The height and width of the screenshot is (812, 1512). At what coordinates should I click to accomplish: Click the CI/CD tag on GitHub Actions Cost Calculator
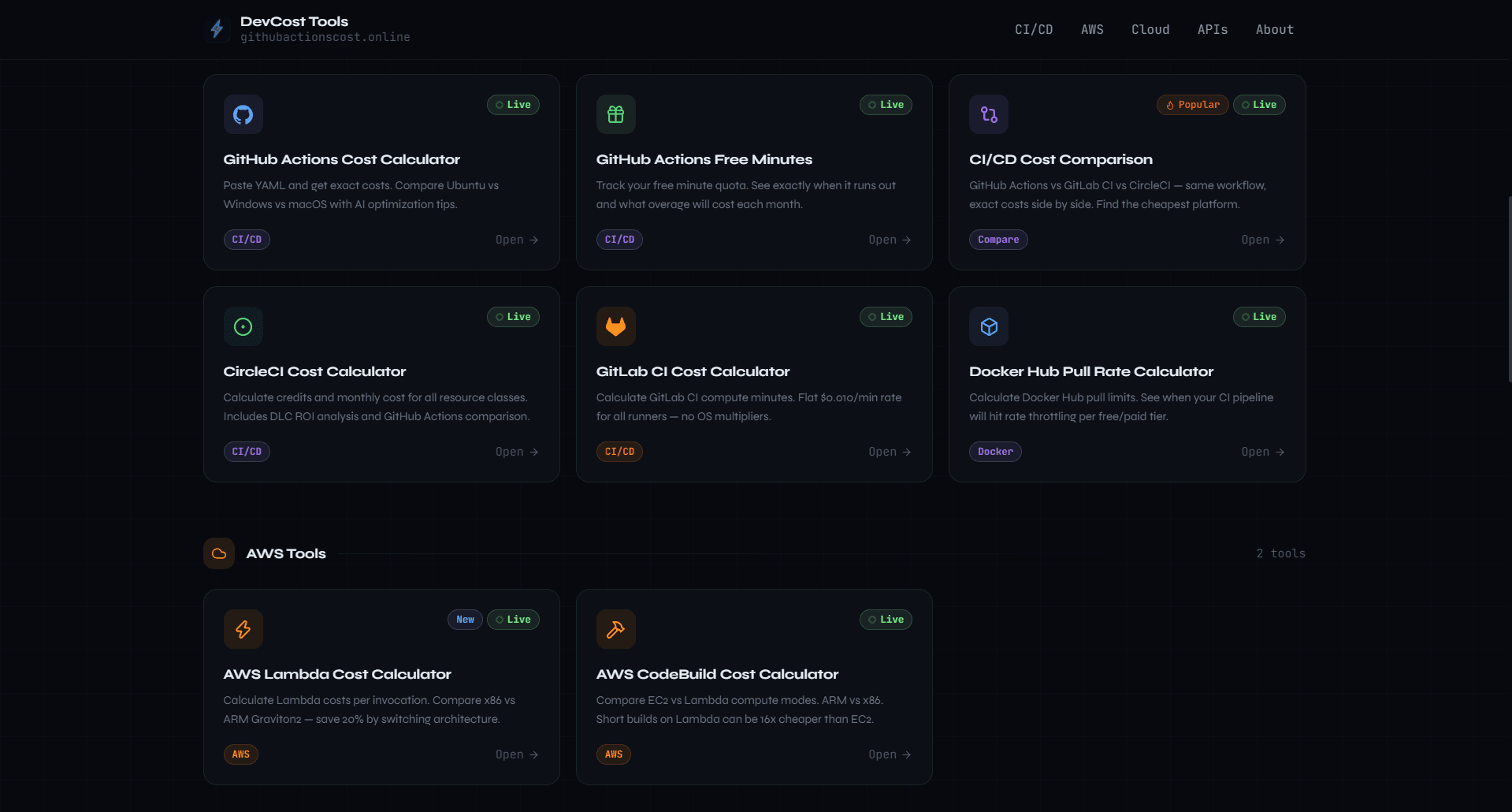pos(247,240)
